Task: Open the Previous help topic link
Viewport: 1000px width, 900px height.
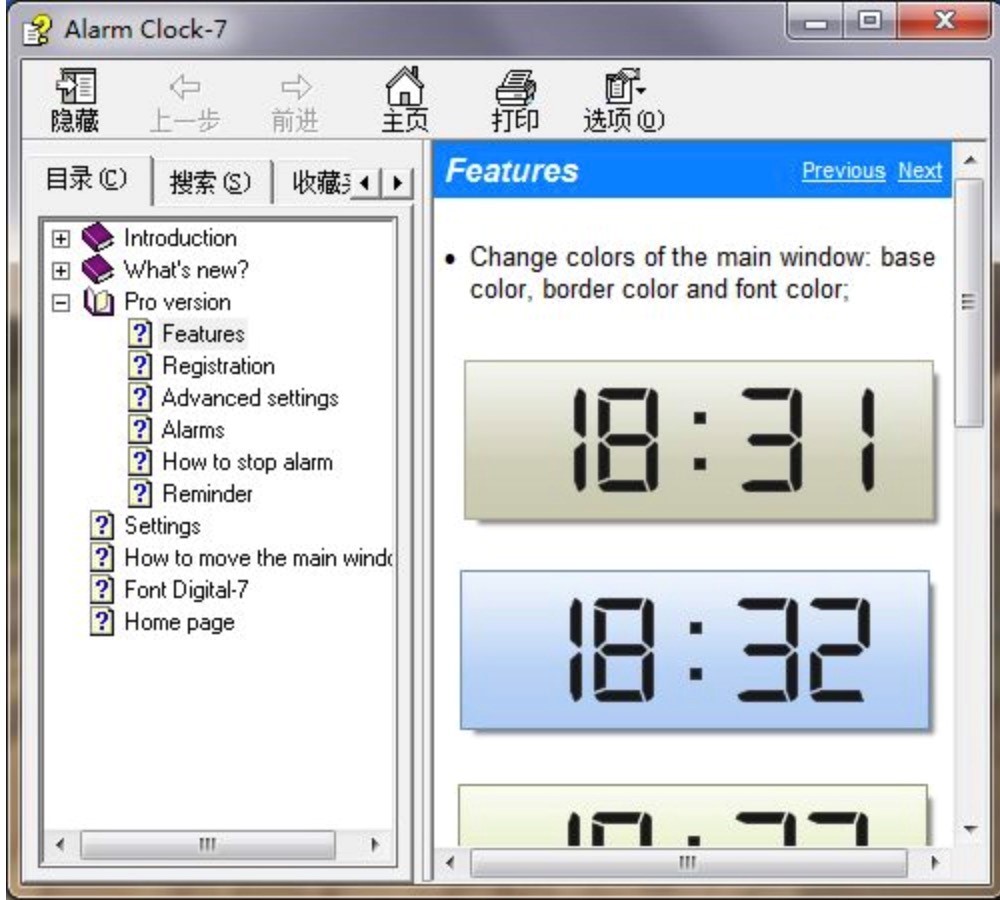Action: point(843,170)
